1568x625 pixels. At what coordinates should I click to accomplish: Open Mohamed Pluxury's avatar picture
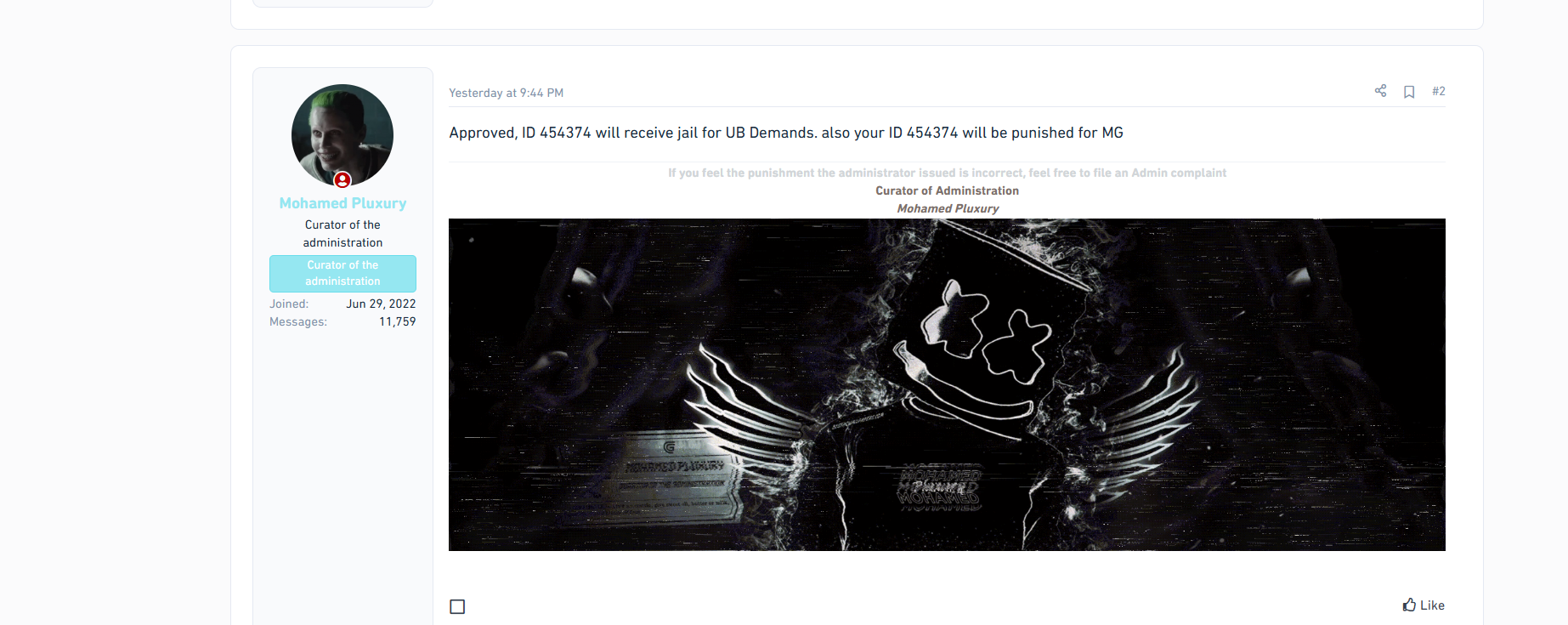click(342, 135)
